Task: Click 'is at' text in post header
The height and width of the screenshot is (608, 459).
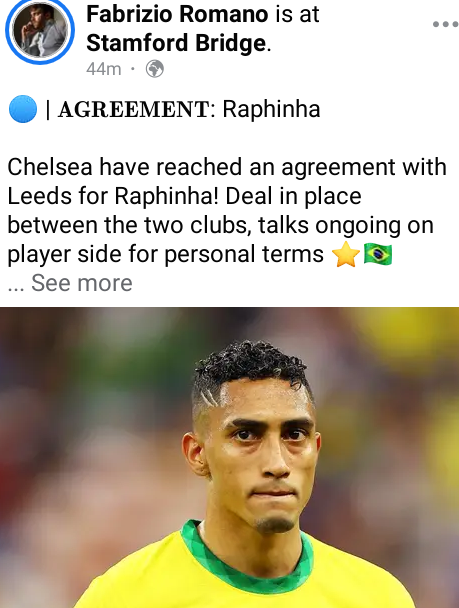Action: coord(297,14)
